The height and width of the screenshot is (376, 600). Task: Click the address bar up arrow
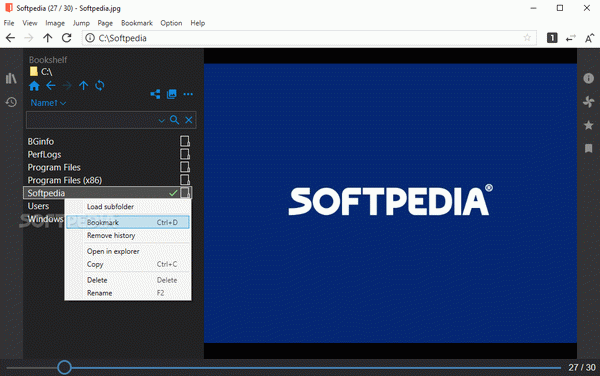click(47, 38)
